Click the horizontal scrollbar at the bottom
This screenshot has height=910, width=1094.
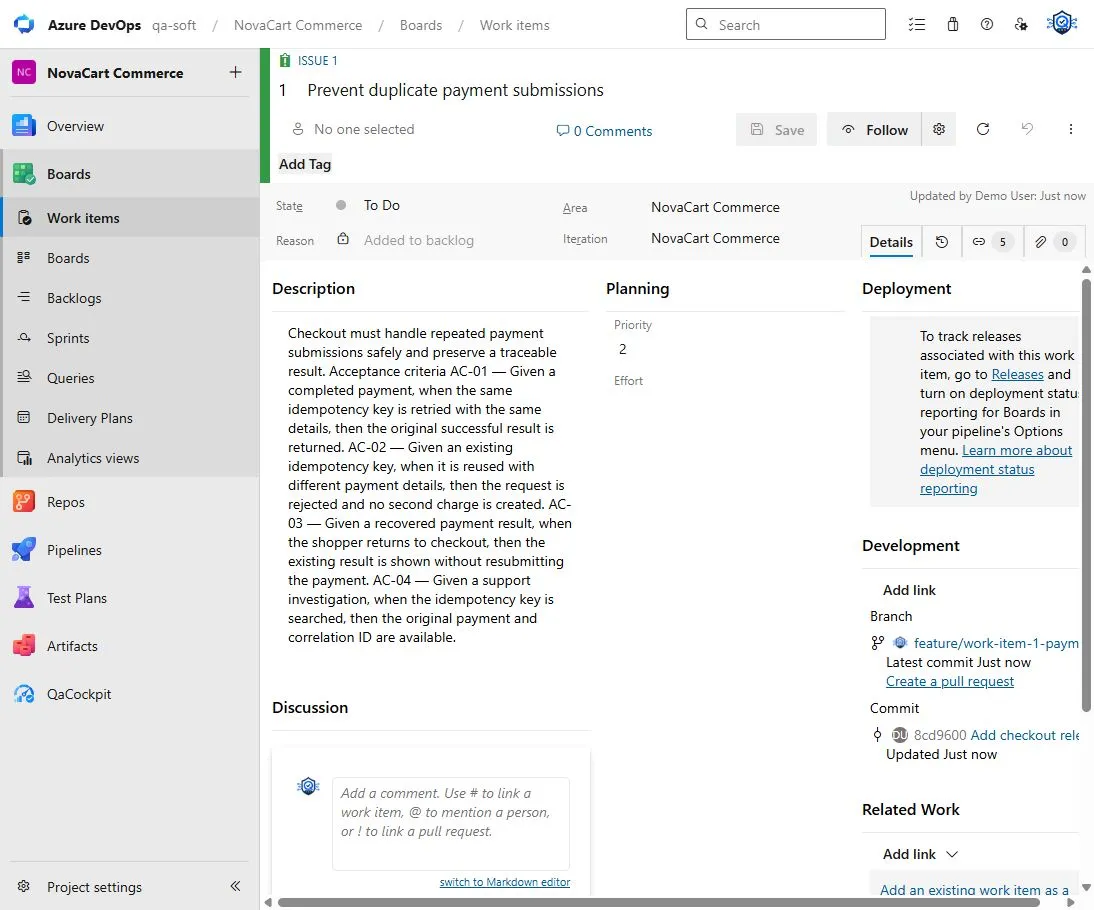tap(659, 902)
